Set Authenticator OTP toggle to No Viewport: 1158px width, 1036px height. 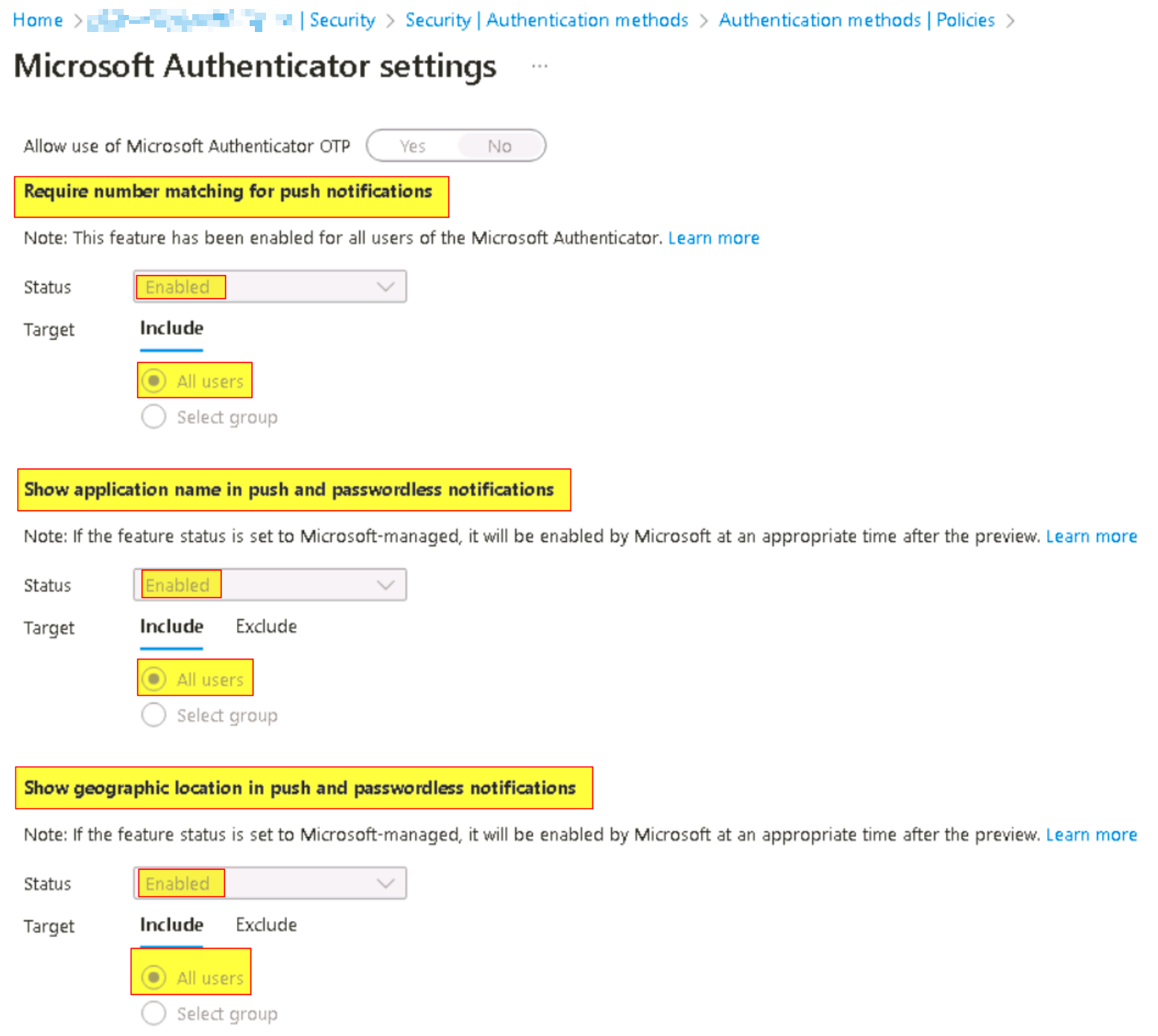pyautogui.click(x=499, y=146)
